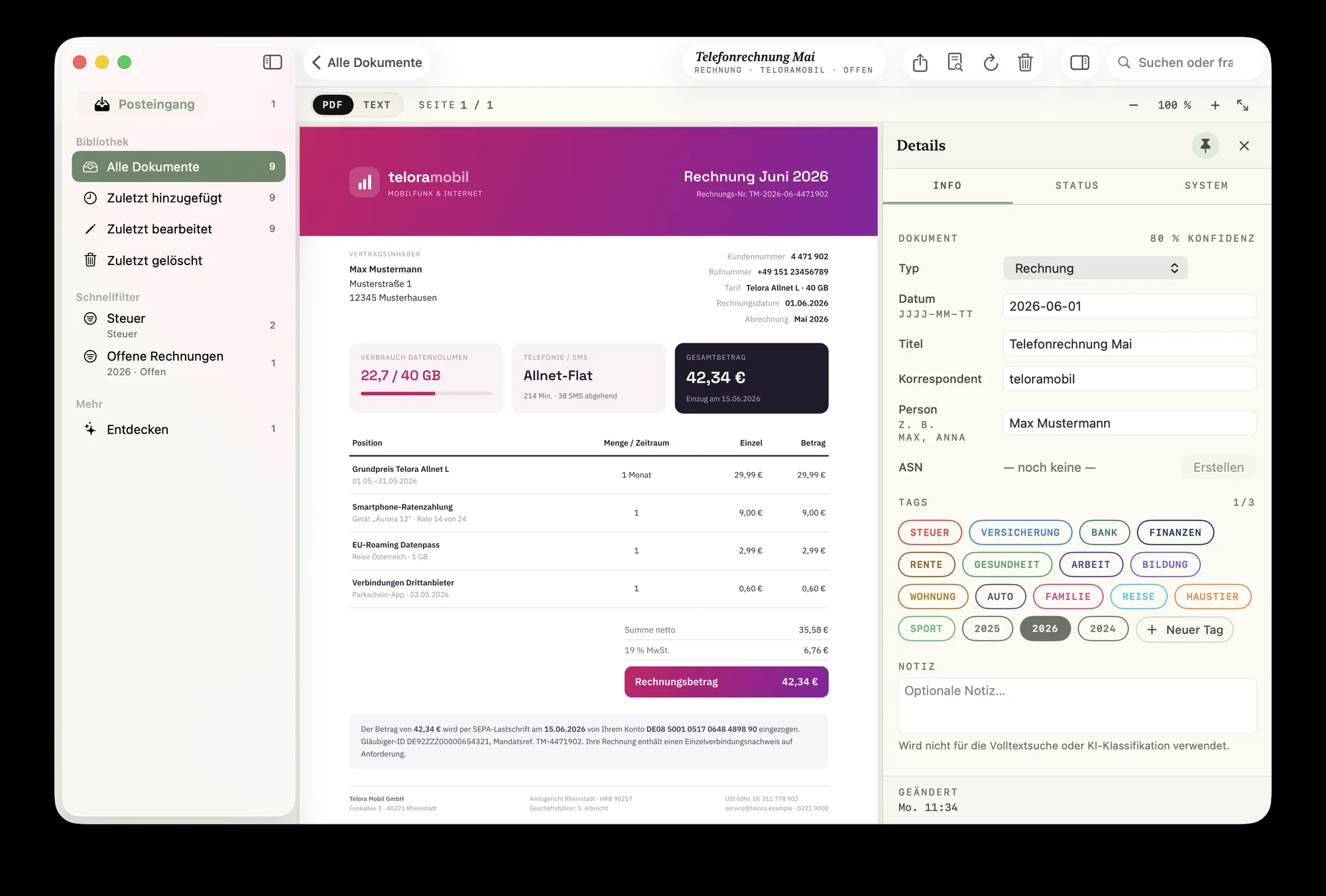Click the Korrespondent input field
Screen dimensions: 1326x896
(x=1130, y=379)
